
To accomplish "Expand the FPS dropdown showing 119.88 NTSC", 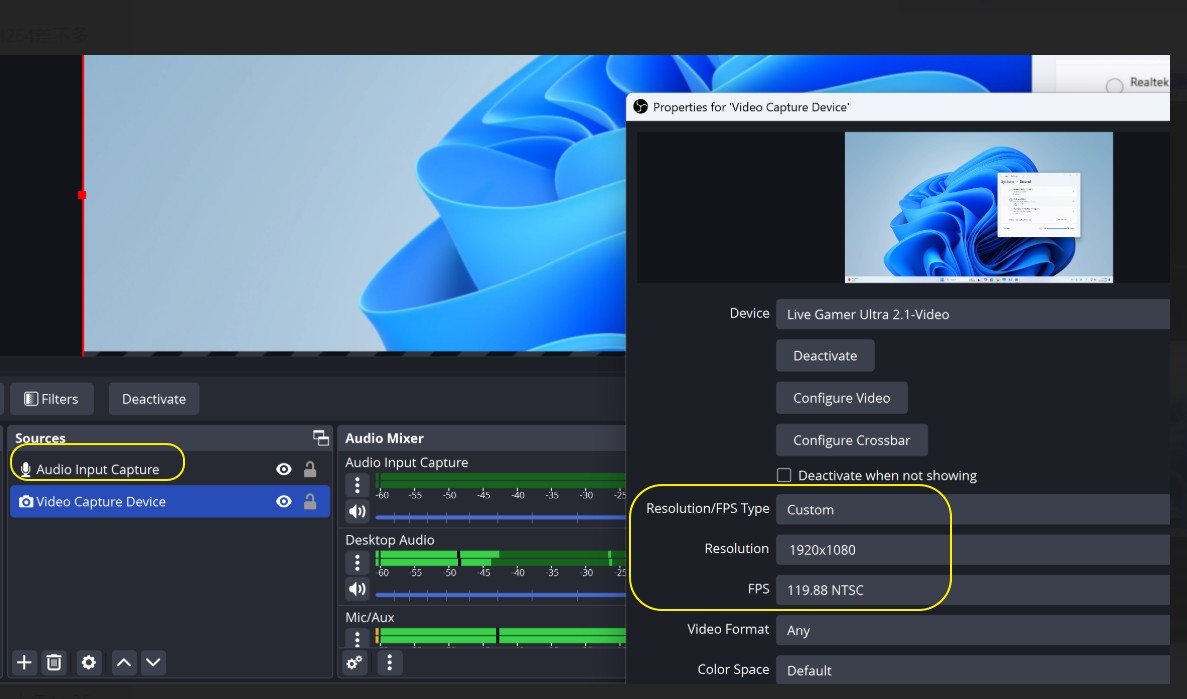I will tap(972, 590).
